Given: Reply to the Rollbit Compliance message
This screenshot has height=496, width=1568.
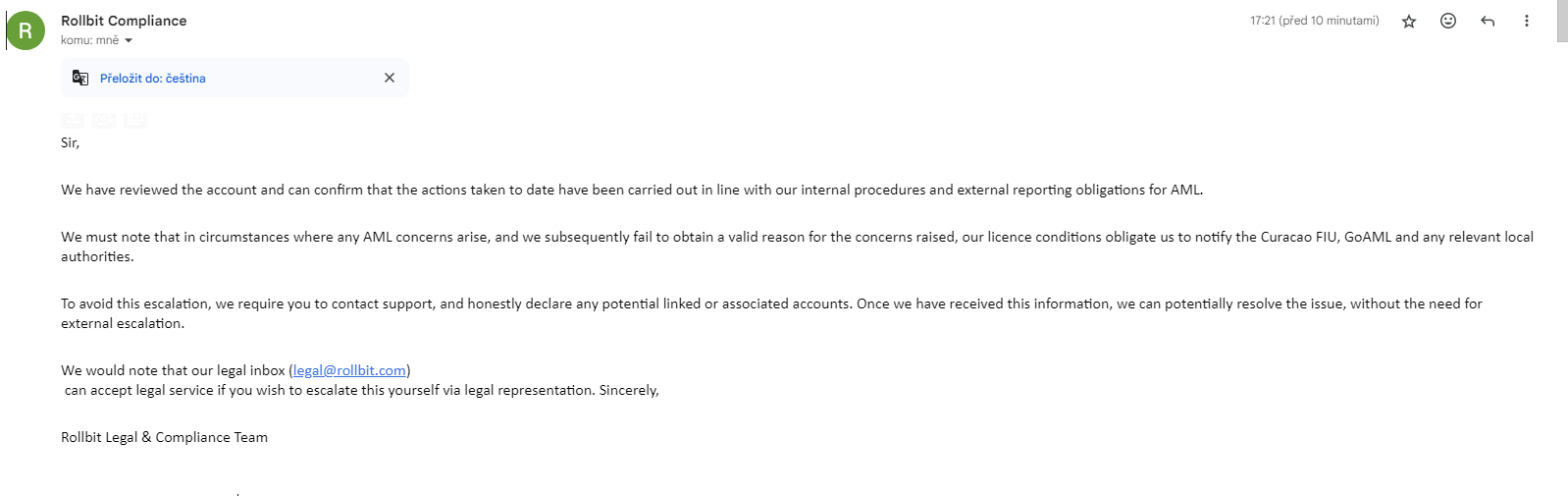Looking at the screenshot, I should pos(1488,21).
